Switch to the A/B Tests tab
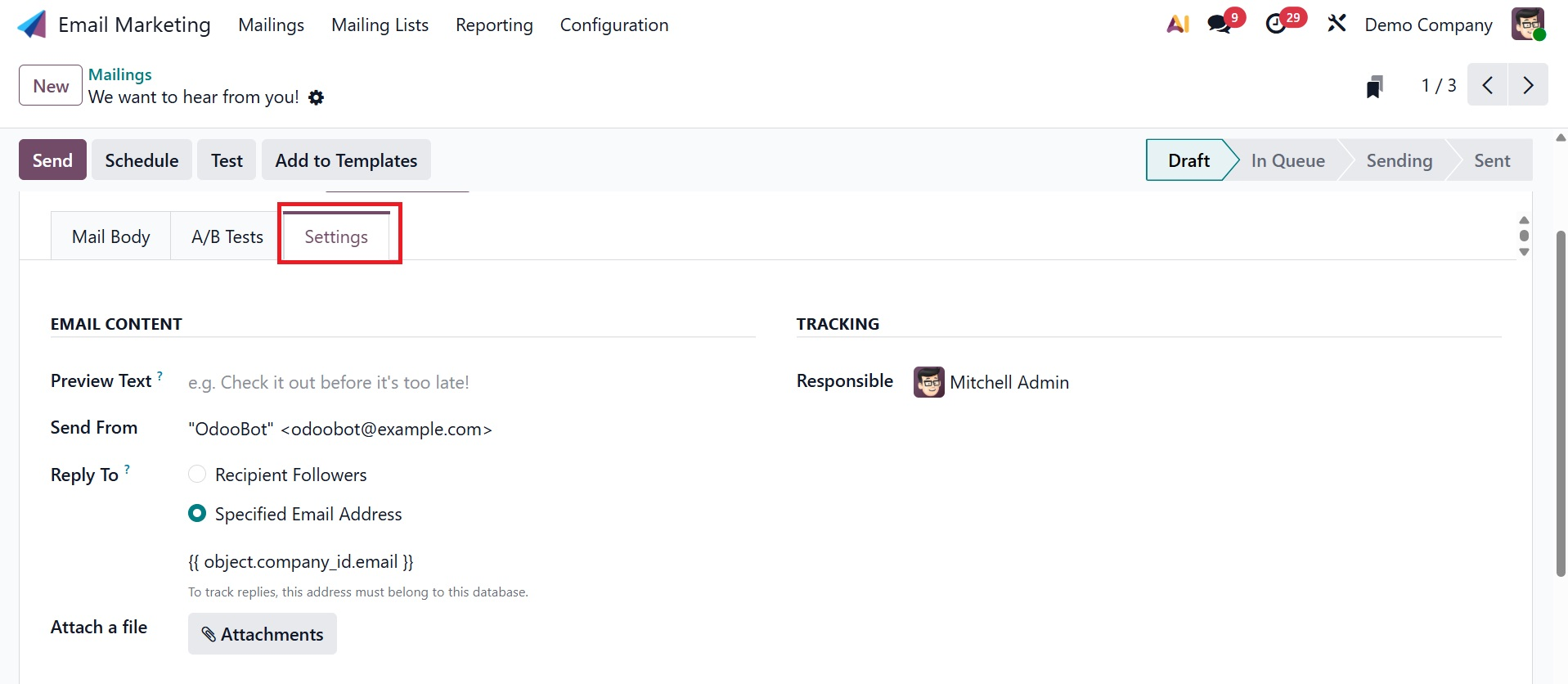This screenshot has height=684, width=1568. click(227, 237)
